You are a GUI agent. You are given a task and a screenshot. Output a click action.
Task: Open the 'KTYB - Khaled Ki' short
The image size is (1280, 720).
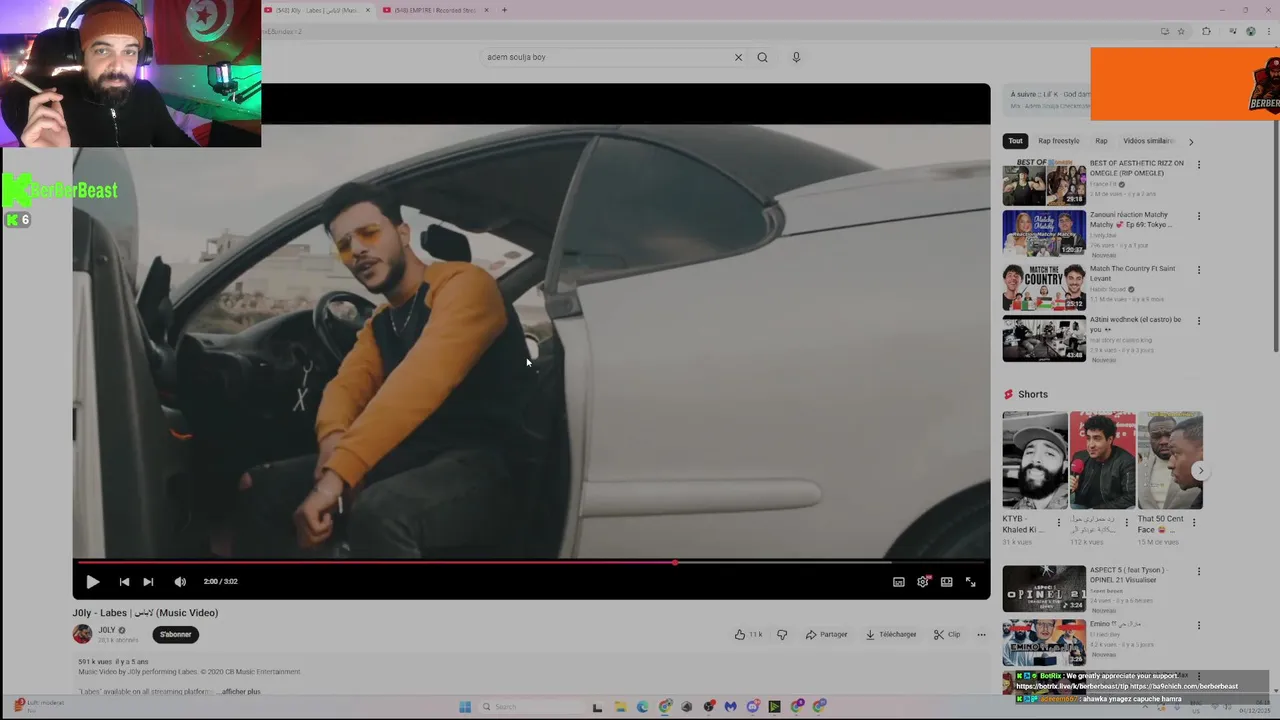coord(1035,461)
